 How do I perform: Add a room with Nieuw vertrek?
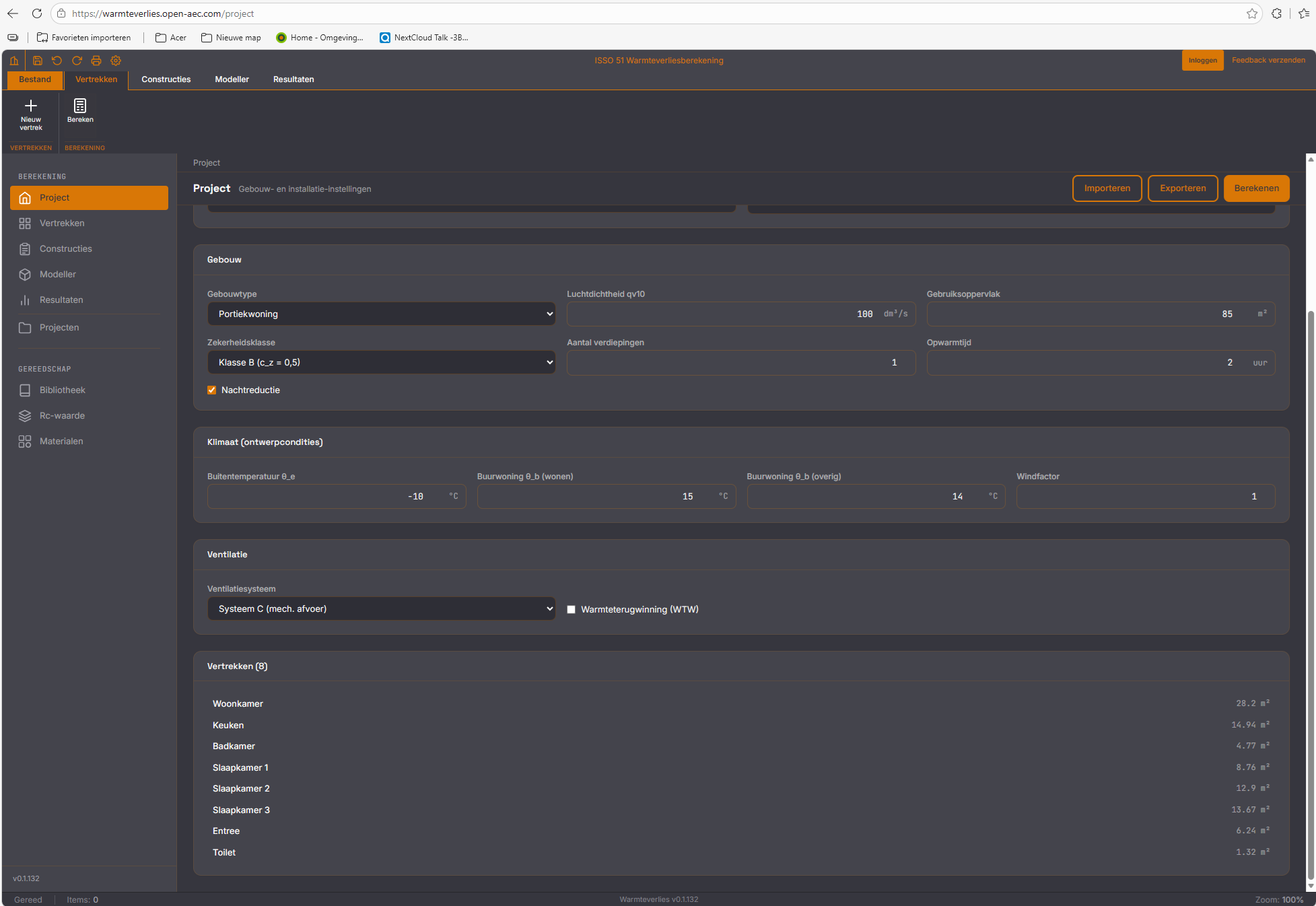[x=31, y=114]
